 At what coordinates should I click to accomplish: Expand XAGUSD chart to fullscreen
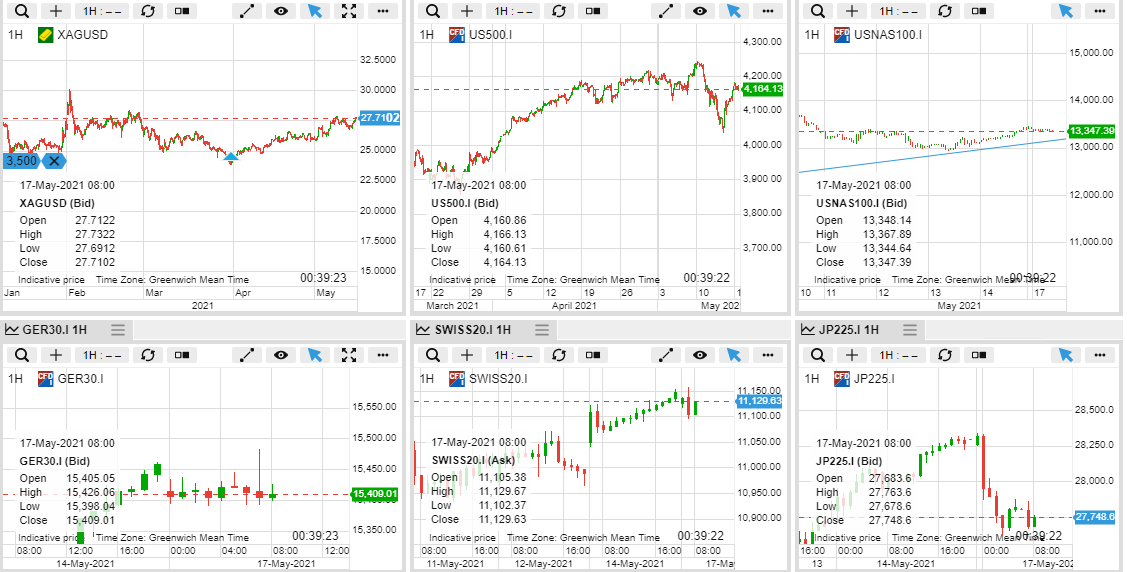click(349, 11)
